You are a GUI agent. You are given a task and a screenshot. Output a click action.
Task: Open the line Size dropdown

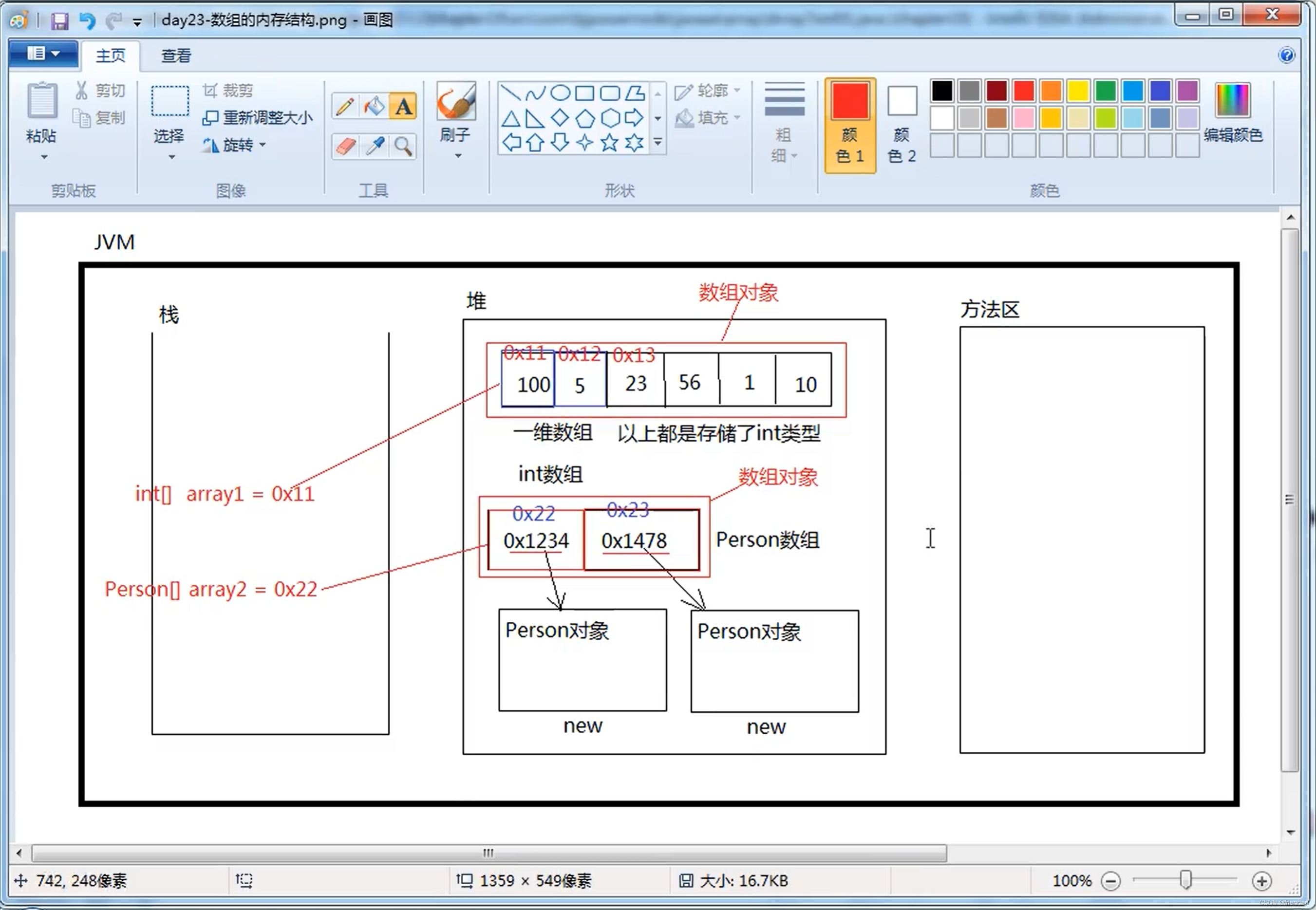click(x=785, y=123)
